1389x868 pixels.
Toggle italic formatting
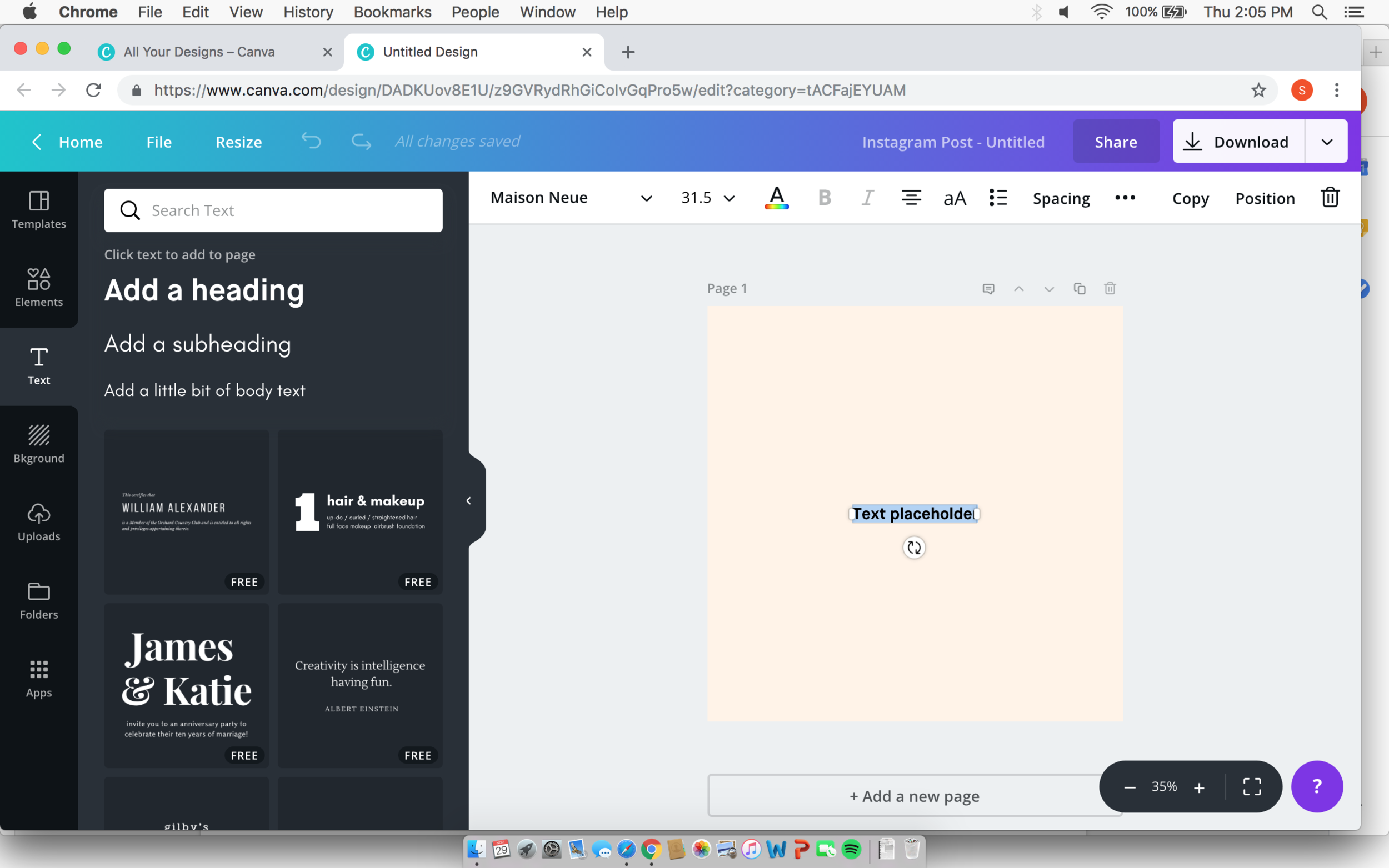tap(868, 198)
